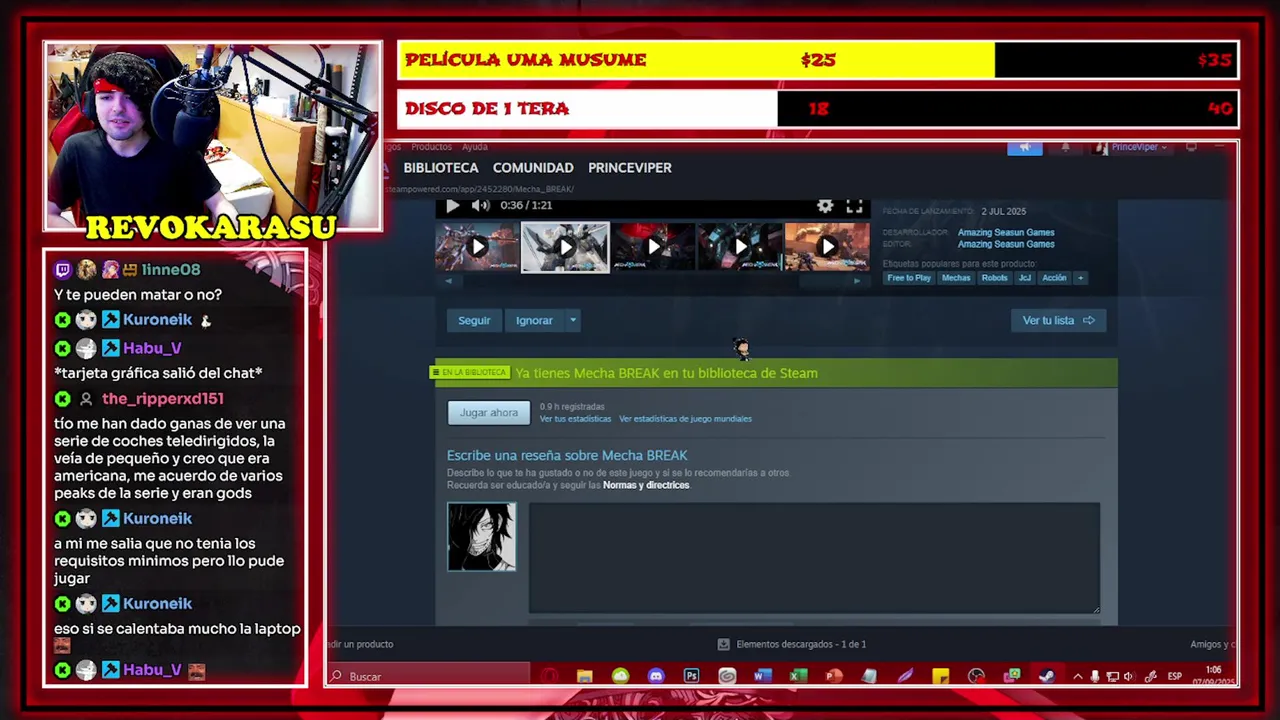
Task: Expand more tags with plus button
Action: 1080,278
